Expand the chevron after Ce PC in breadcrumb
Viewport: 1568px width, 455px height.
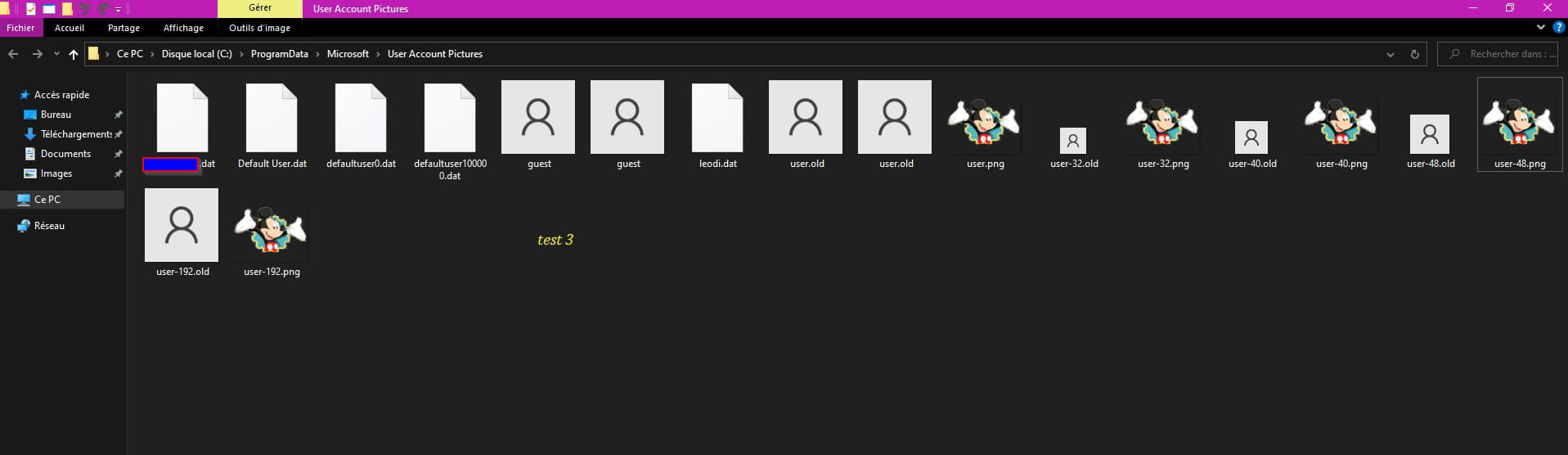click(152, 54)
